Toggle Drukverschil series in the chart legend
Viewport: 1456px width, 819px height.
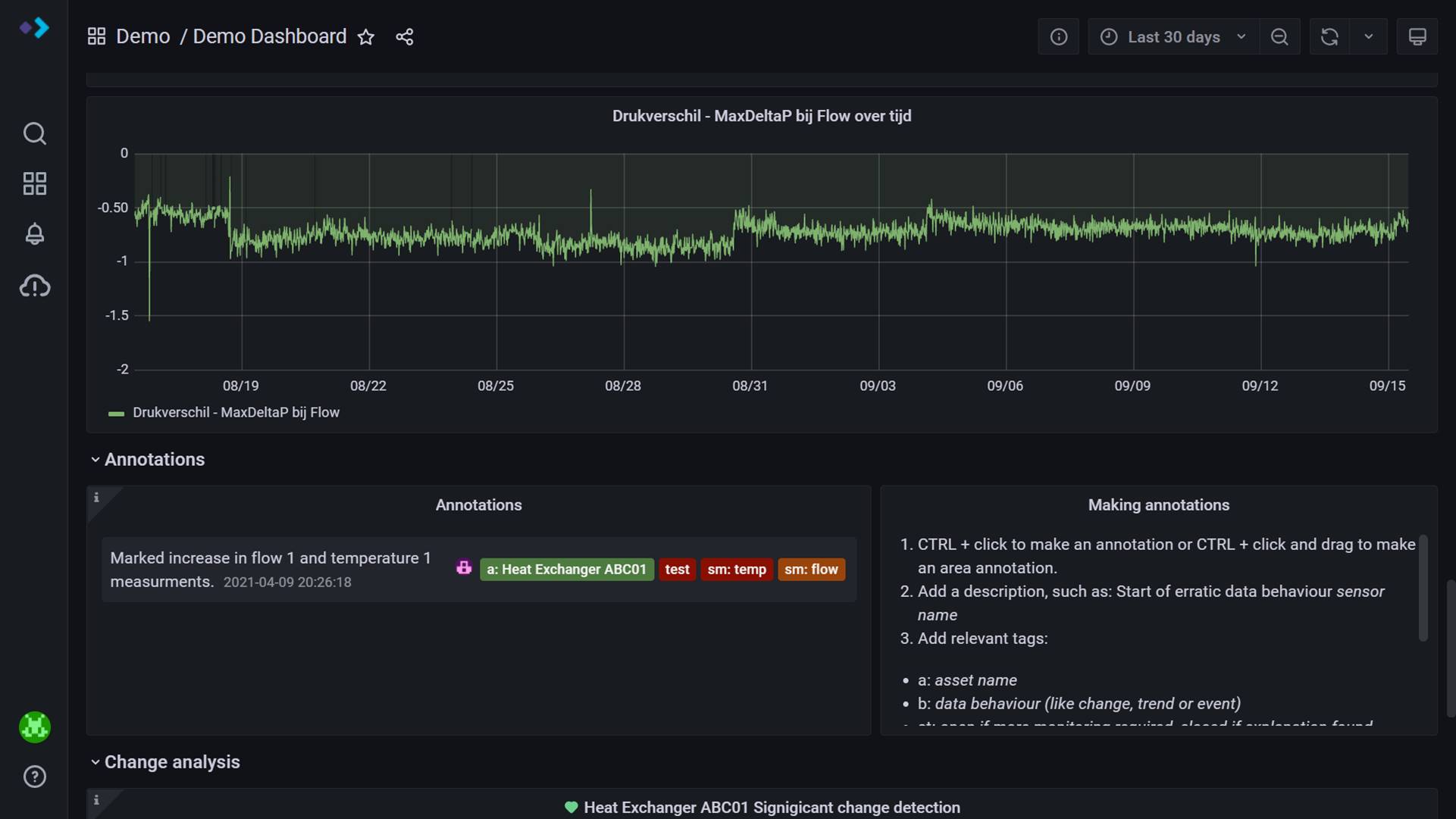pos(235,413)
